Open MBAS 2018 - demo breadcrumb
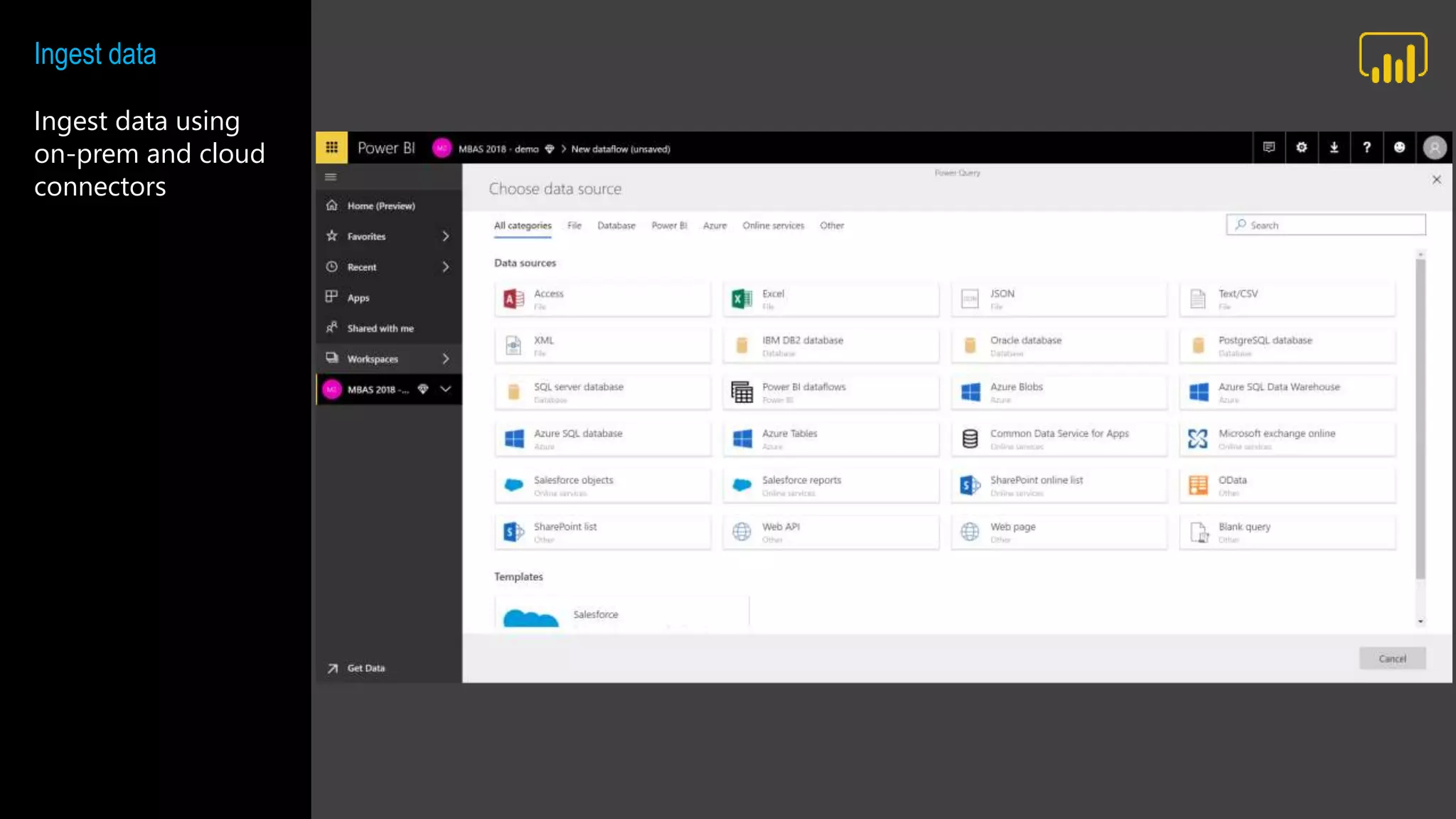 498,149
